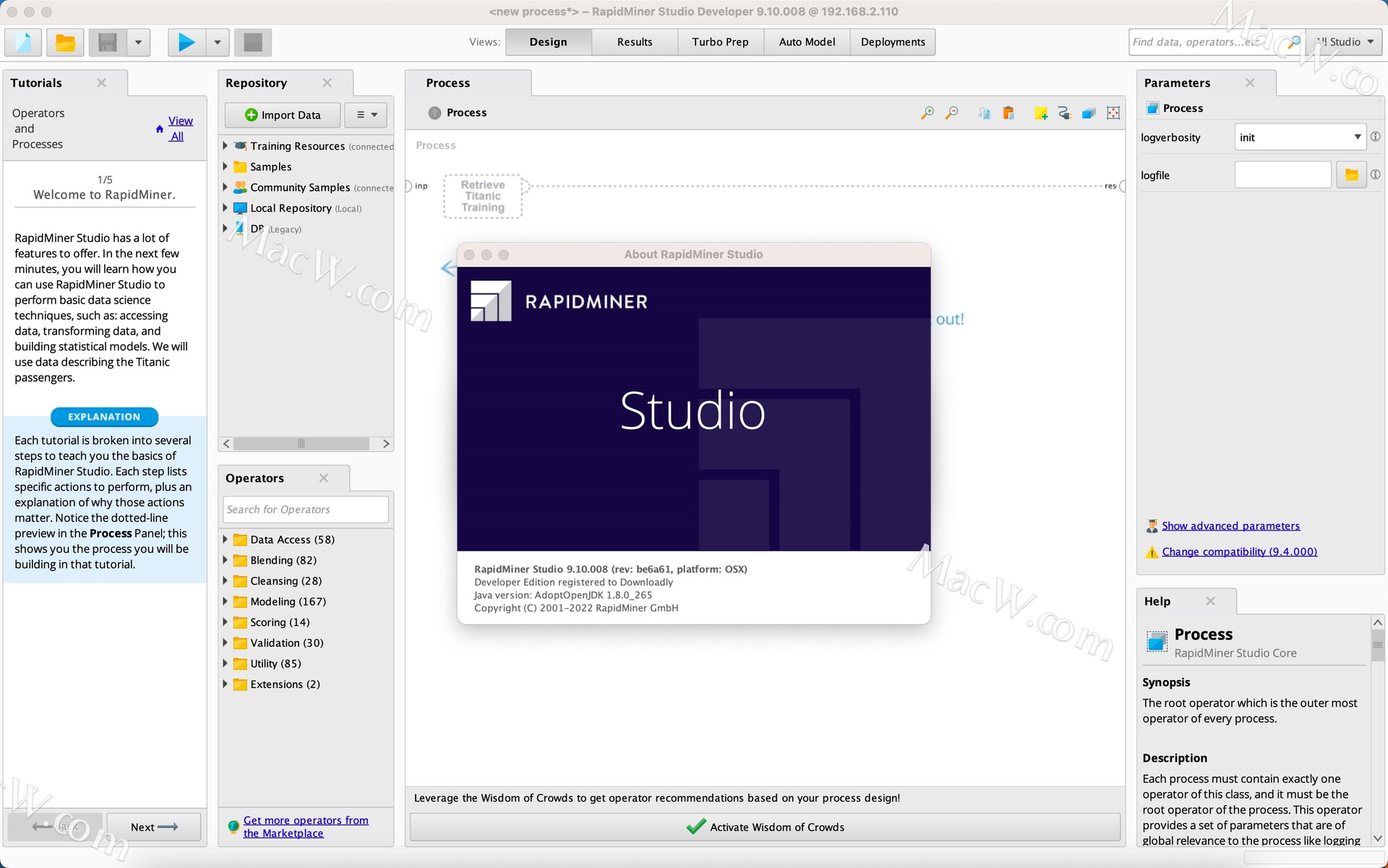1388x868 pixels.
Task: Switch to the Results view
Action: pyautogui.click(x=634, y=42)
